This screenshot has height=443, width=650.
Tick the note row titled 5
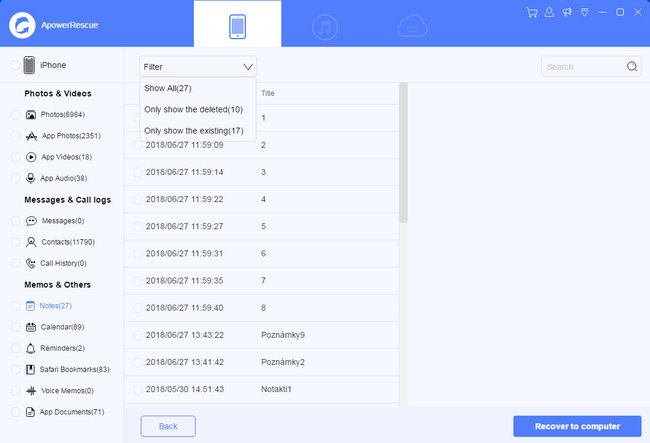(137, 227)
